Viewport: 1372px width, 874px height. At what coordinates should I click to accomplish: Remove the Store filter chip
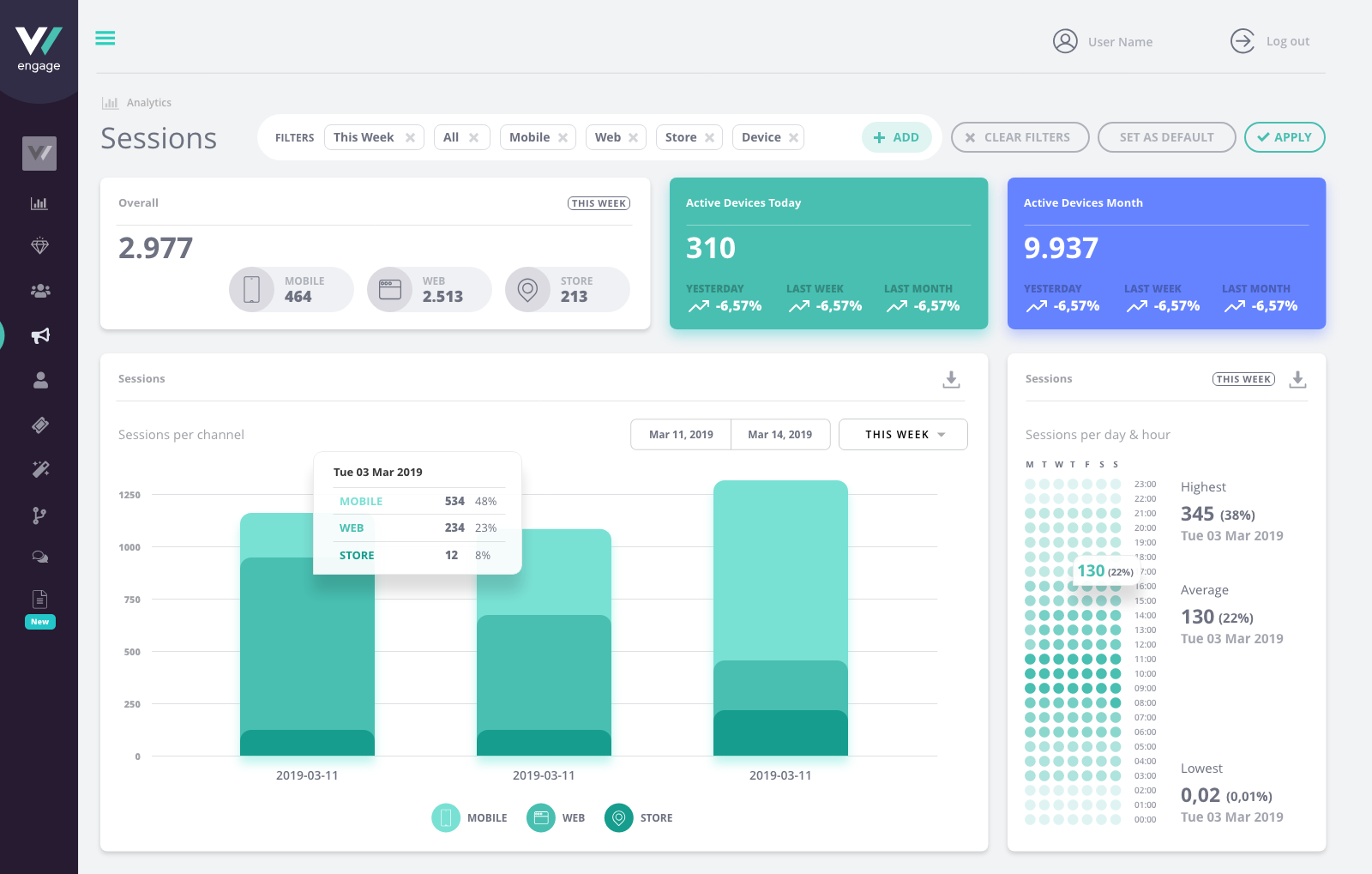(709, 137)
